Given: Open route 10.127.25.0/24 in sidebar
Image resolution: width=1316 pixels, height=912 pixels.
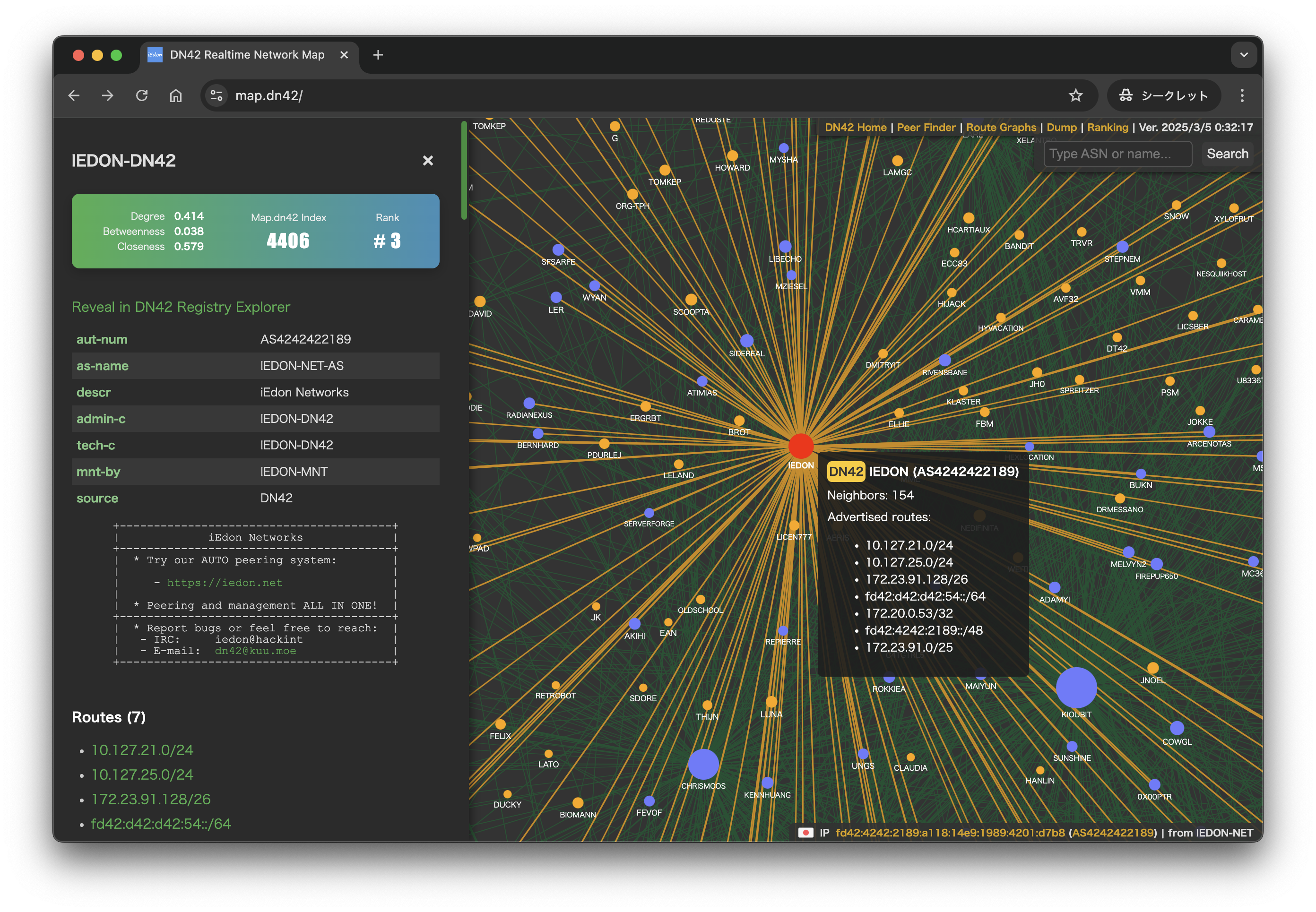Looking at the screenshot, I should tap(142, 774).
